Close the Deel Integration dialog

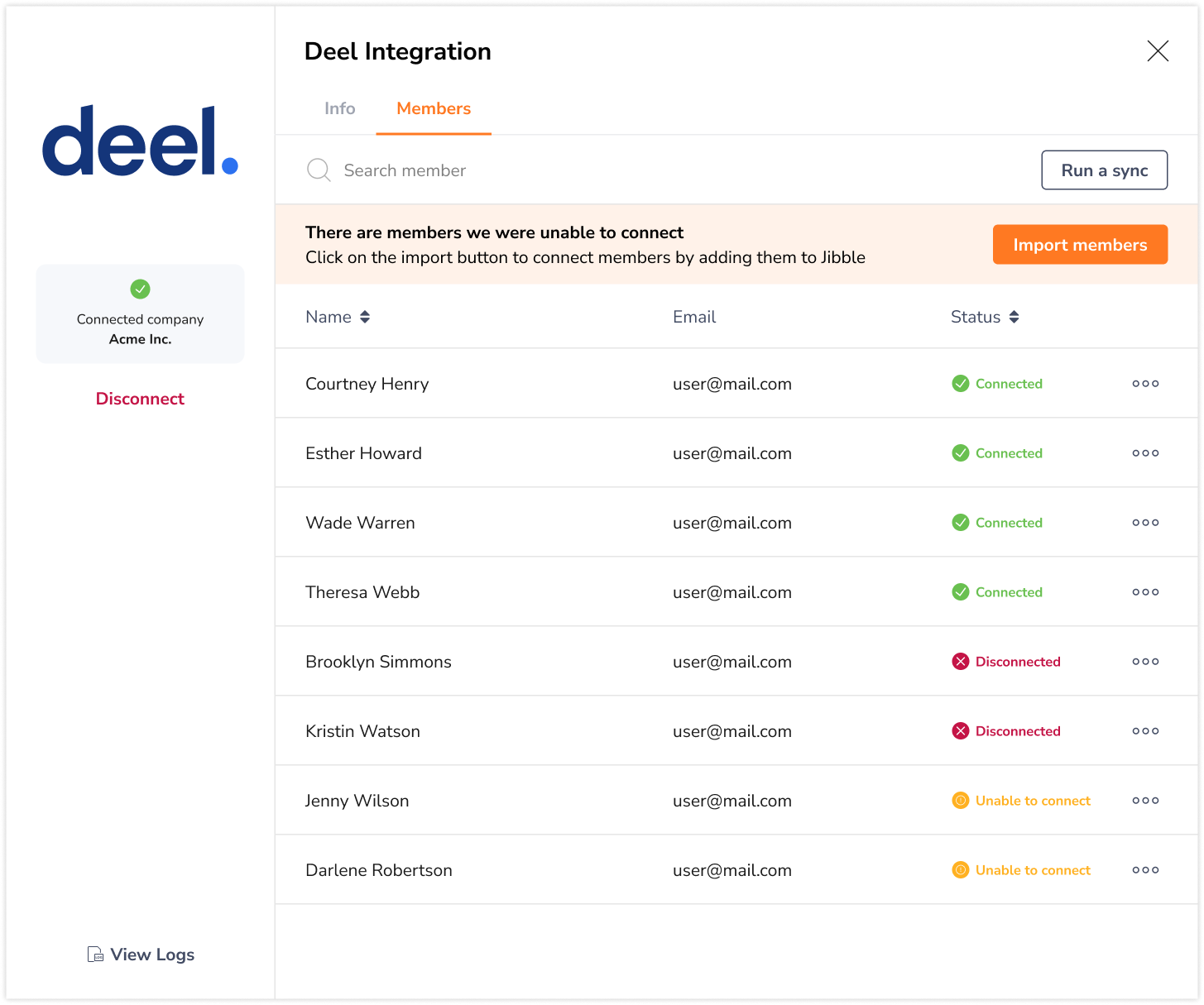pyautogui.click(x=1158, y=51)
